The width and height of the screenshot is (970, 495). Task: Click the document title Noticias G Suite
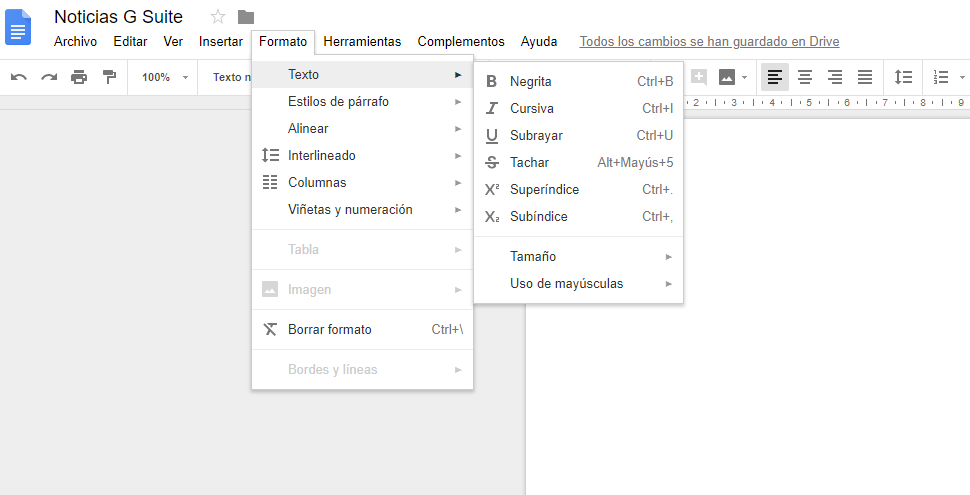118,17
